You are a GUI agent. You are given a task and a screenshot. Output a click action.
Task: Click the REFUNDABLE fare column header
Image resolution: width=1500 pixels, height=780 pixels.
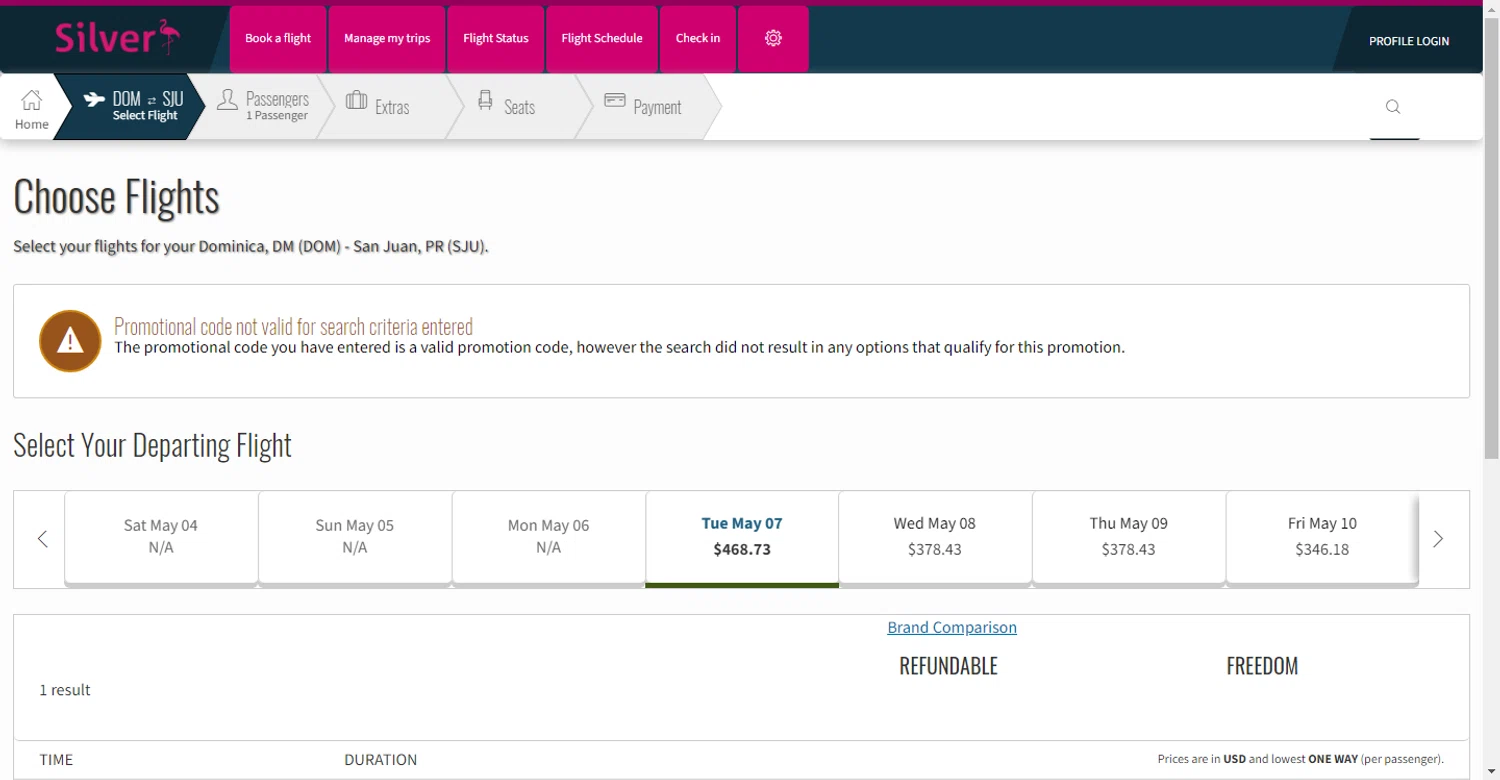pos(948,666)
